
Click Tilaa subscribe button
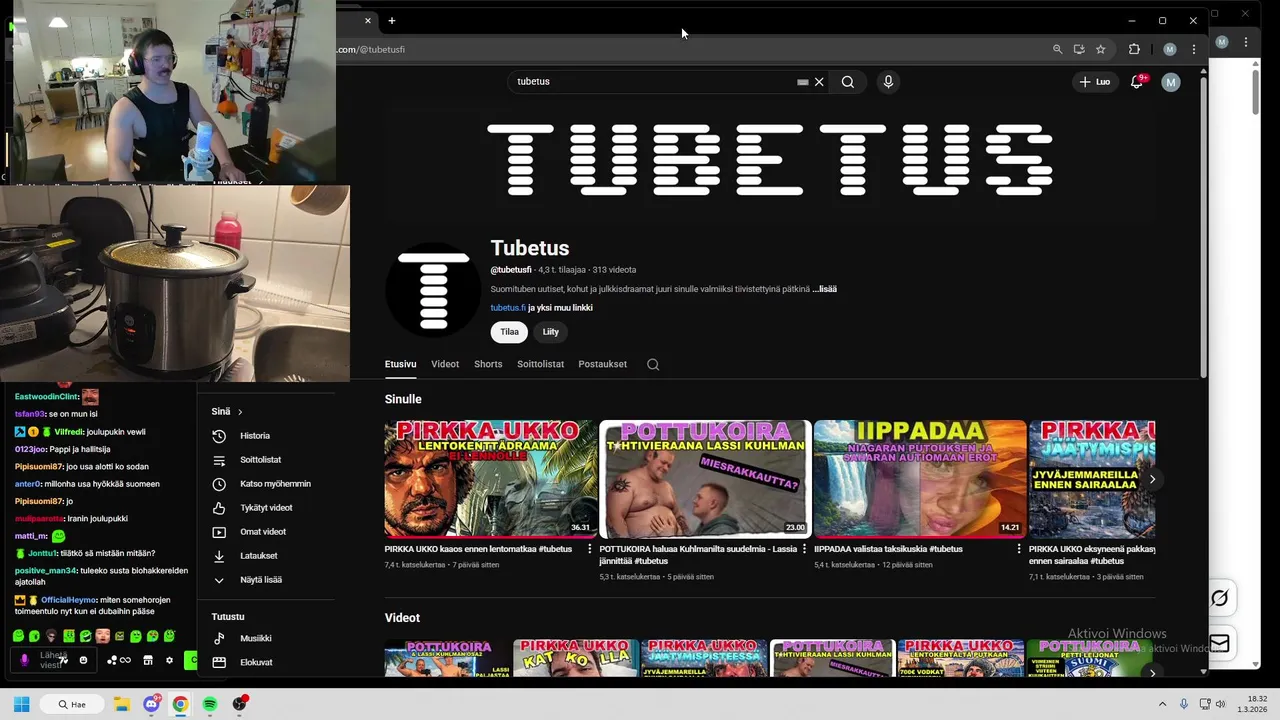coord(509,332)
